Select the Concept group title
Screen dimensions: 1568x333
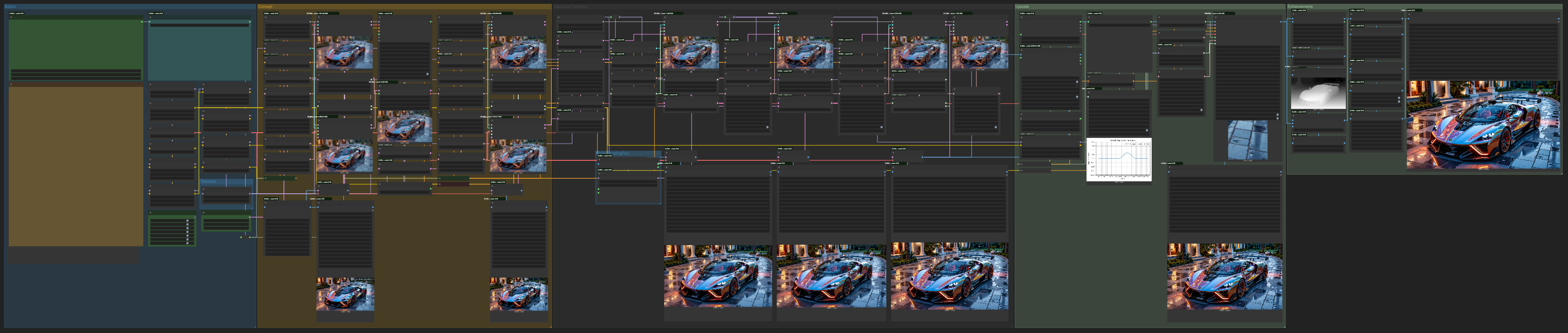pyautogui.click(x=266, y=7)
